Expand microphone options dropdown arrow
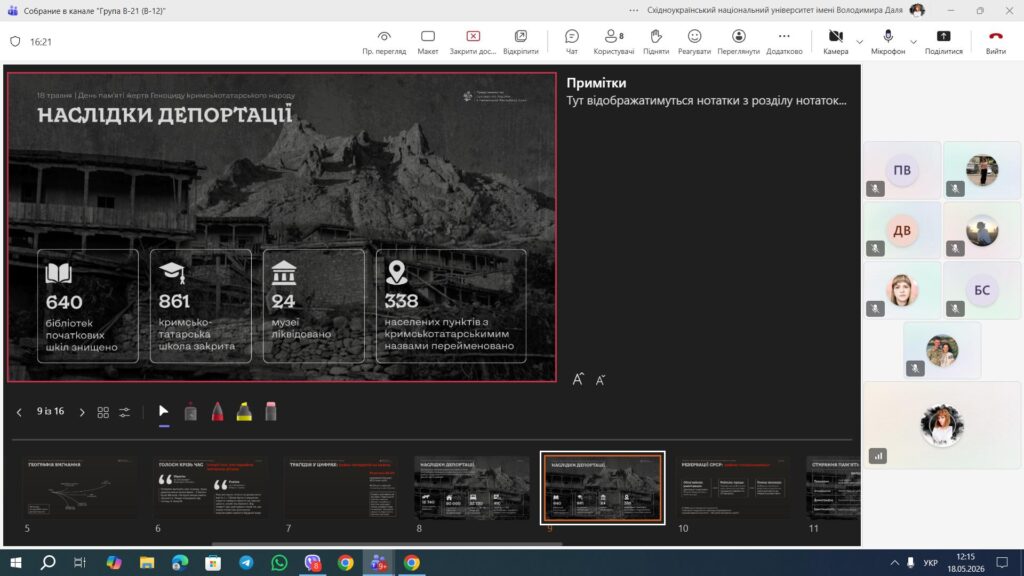This screenshot has width=1024, height=576. tap(913, 42)
